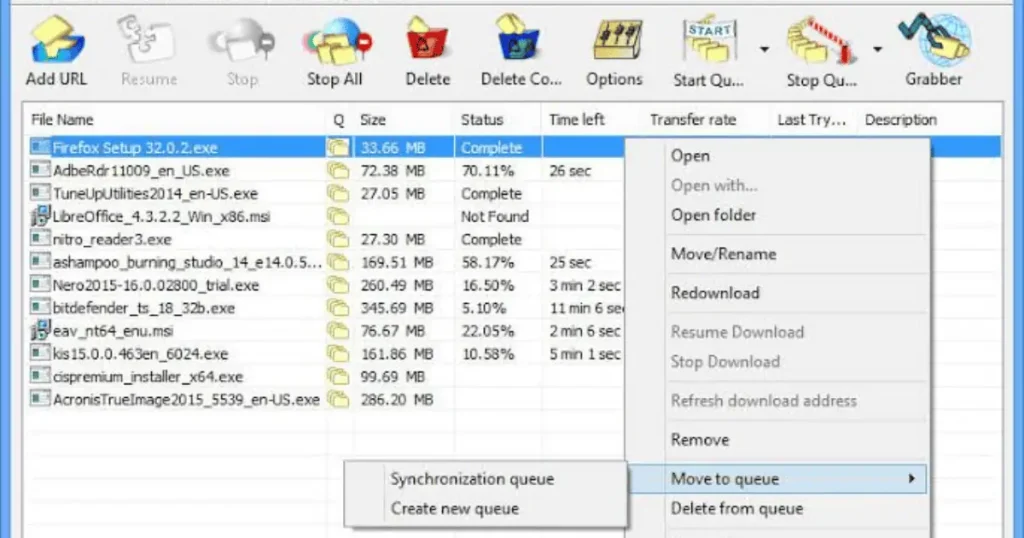The image size is (1024, 538).
Task: Choose Open folder in context menu
Action: pos(713,215)
